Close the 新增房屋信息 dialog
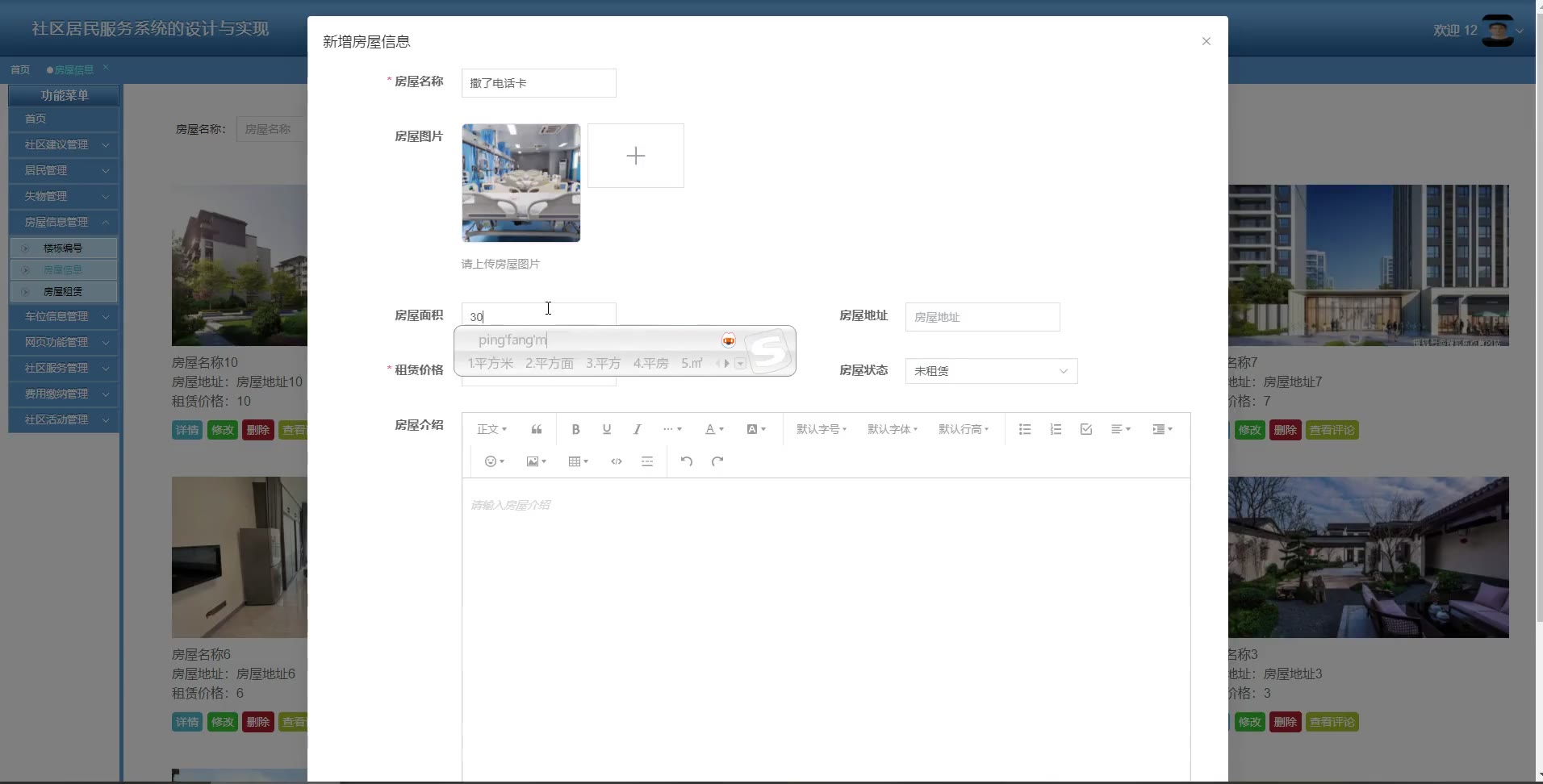1543x784 pixels. point(1206,41)
